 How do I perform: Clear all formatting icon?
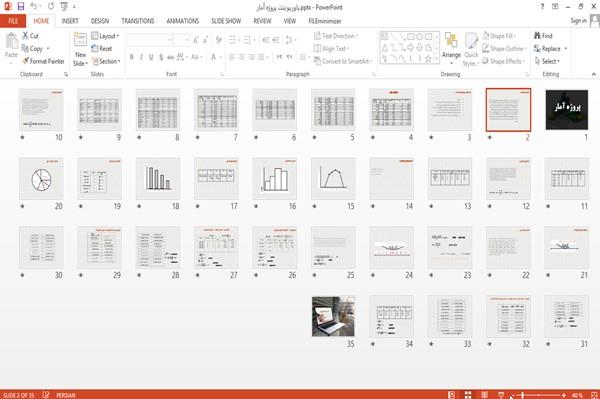pos(218,40)
